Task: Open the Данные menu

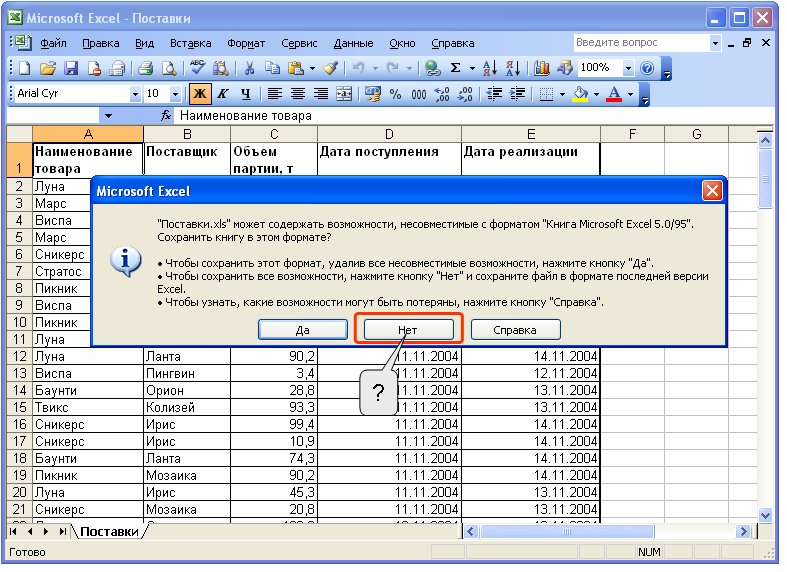Action: [353, 43]
